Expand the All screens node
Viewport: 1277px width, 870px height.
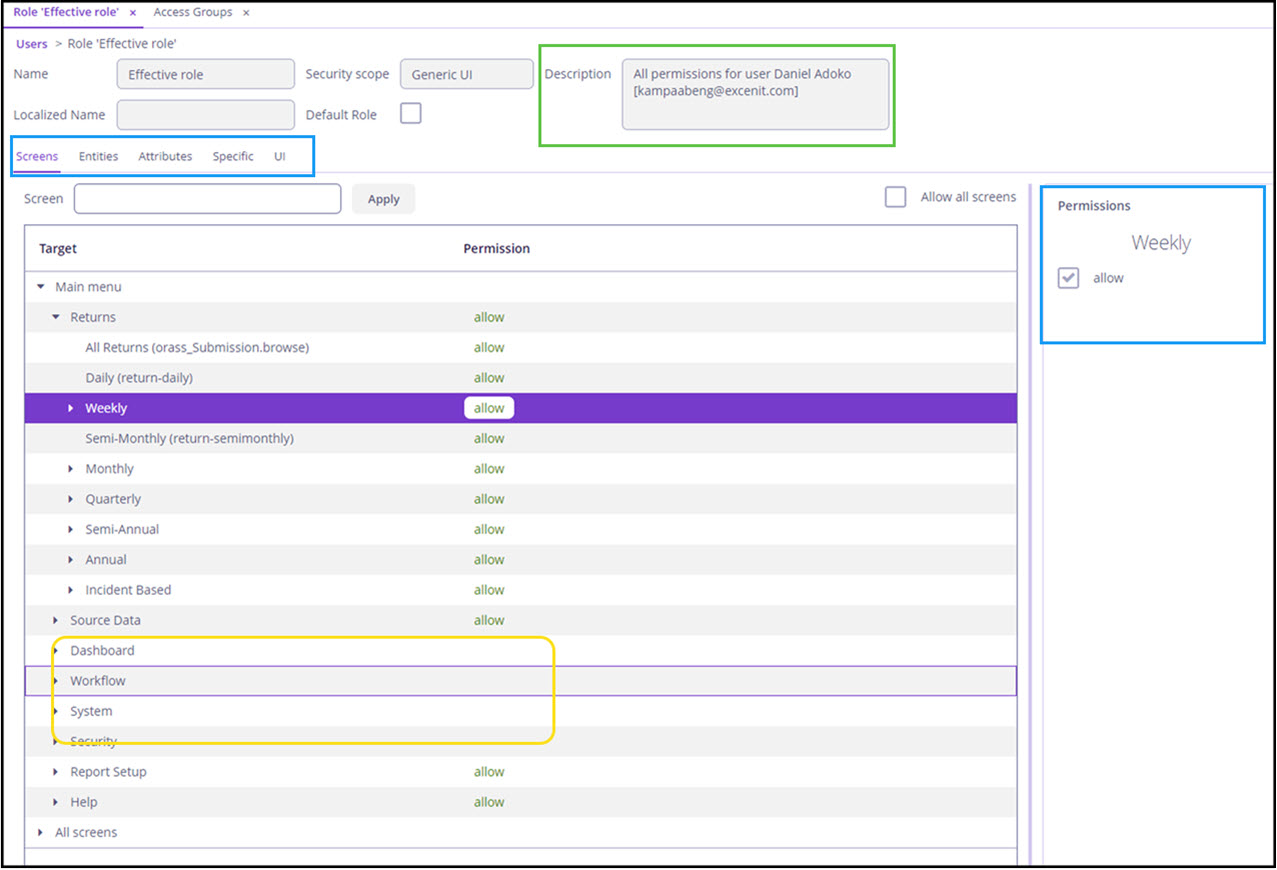41,833
